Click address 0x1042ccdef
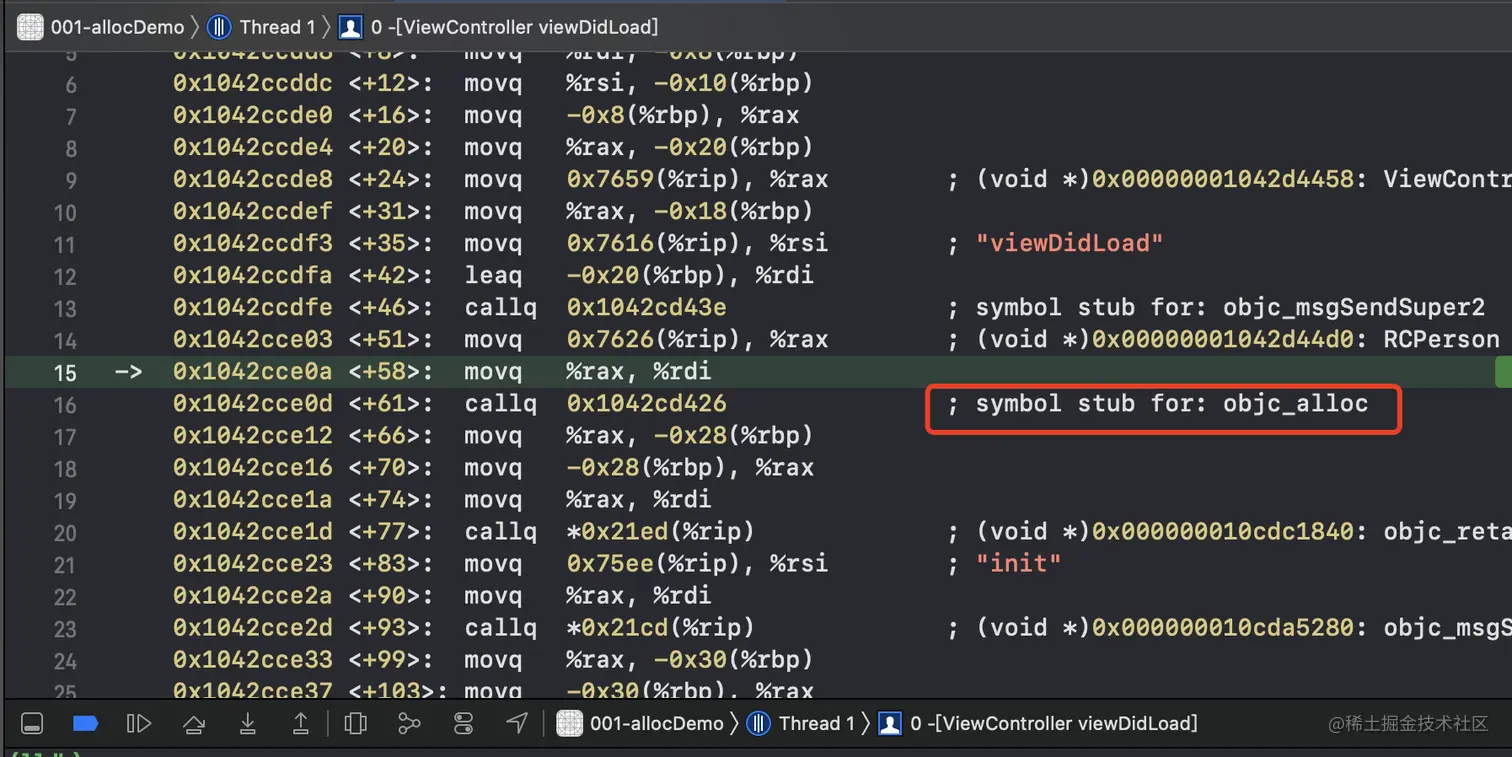Screen dimensions: 1512x757 point(253,212)
